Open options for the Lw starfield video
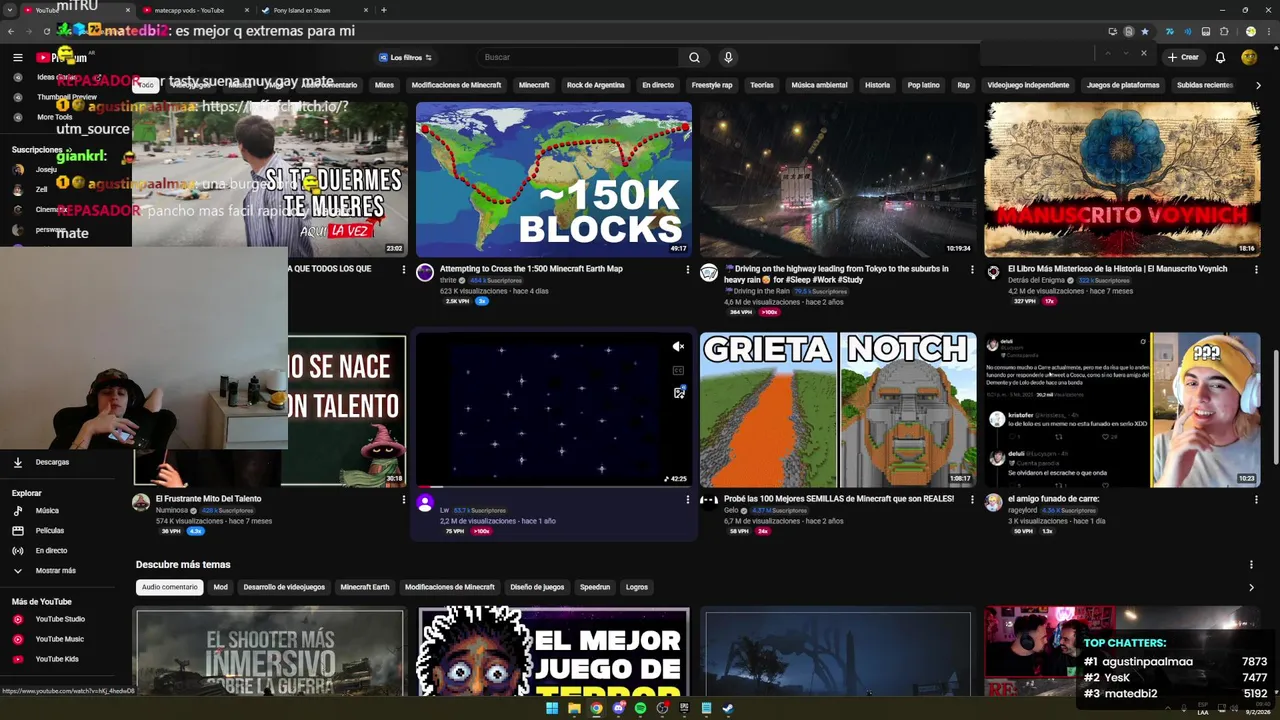 click(687, 499)
